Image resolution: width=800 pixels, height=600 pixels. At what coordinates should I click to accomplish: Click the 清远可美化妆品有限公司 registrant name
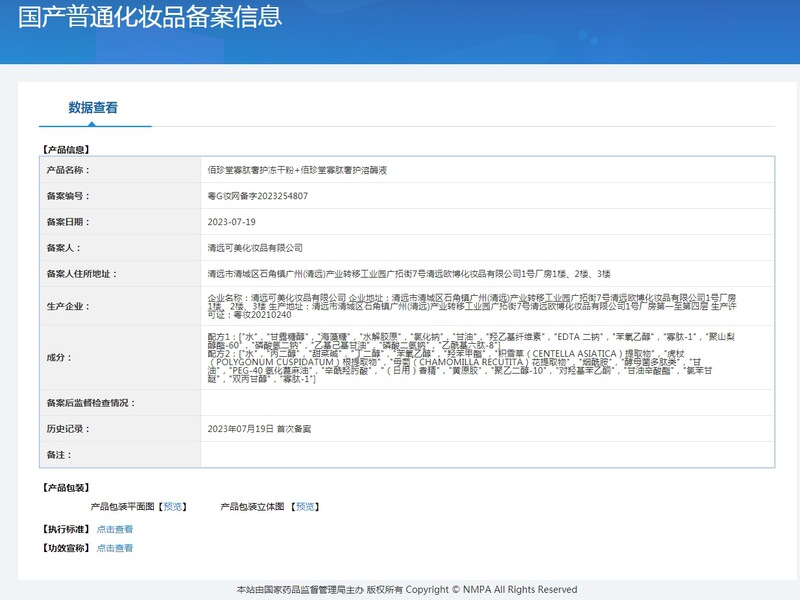(254, 247)
